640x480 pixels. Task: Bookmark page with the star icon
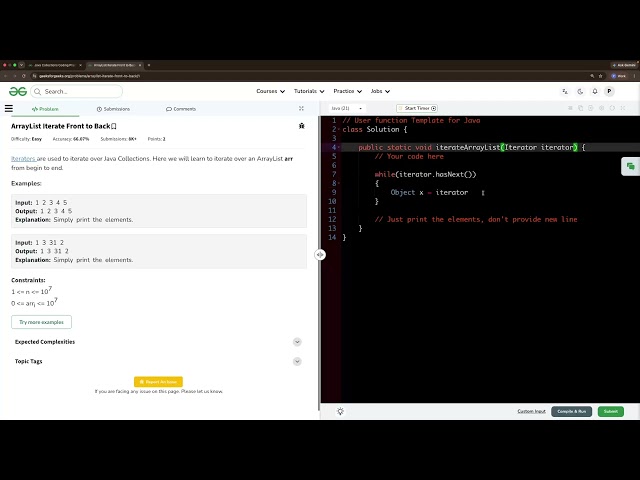600,76
